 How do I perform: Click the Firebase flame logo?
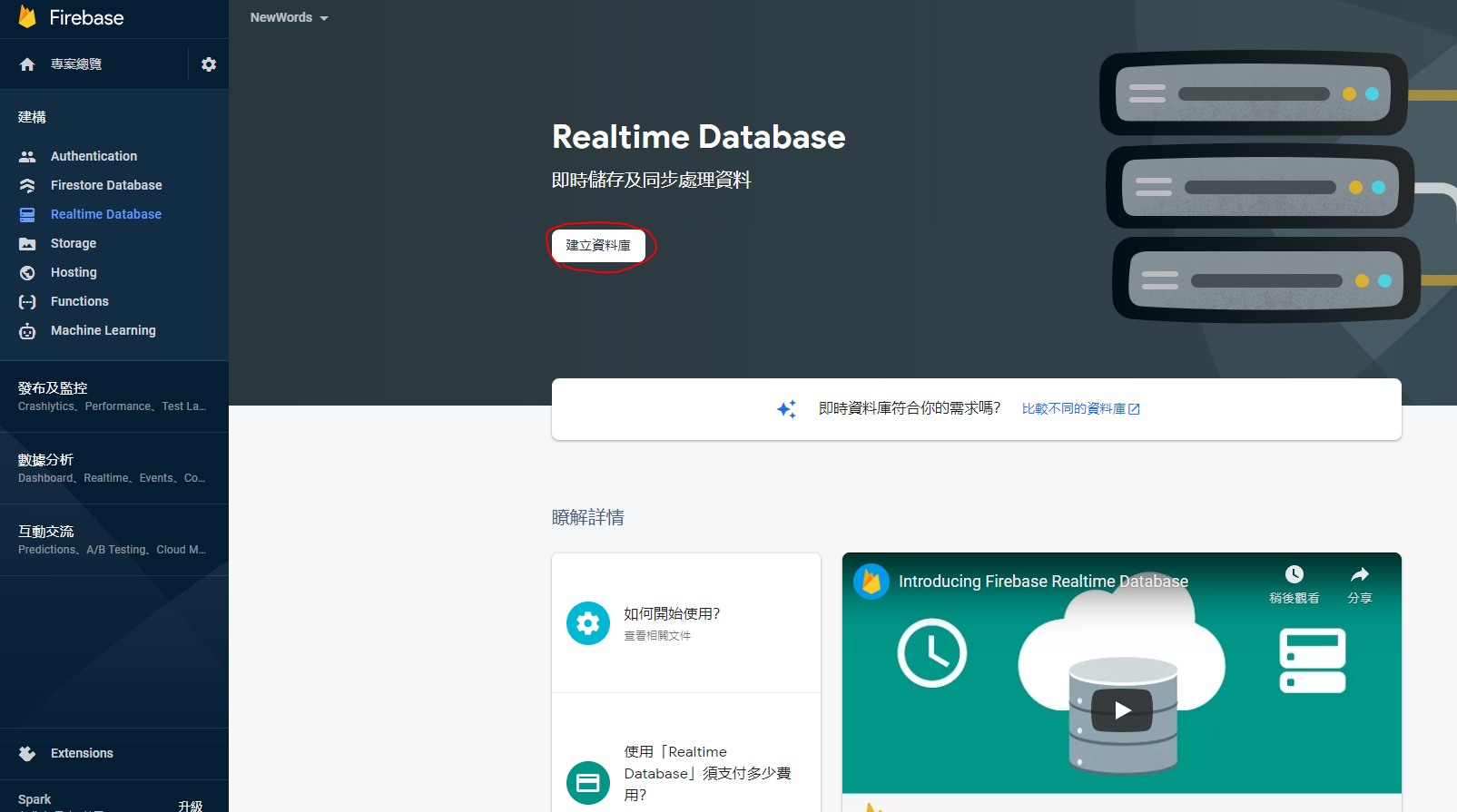(x=27, y=17)
